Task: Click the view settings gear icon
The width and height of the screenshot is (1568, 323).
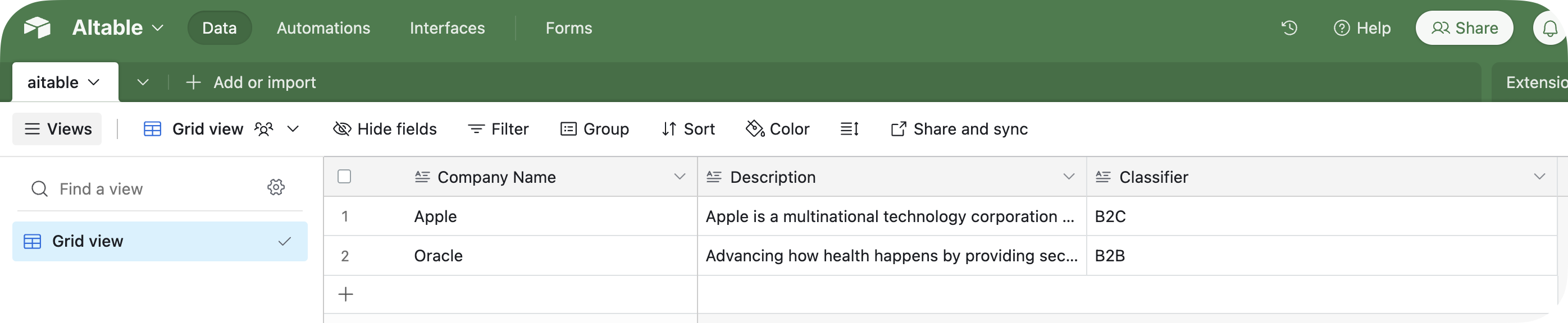Action: pyautogui.click(x=276, y=187)
